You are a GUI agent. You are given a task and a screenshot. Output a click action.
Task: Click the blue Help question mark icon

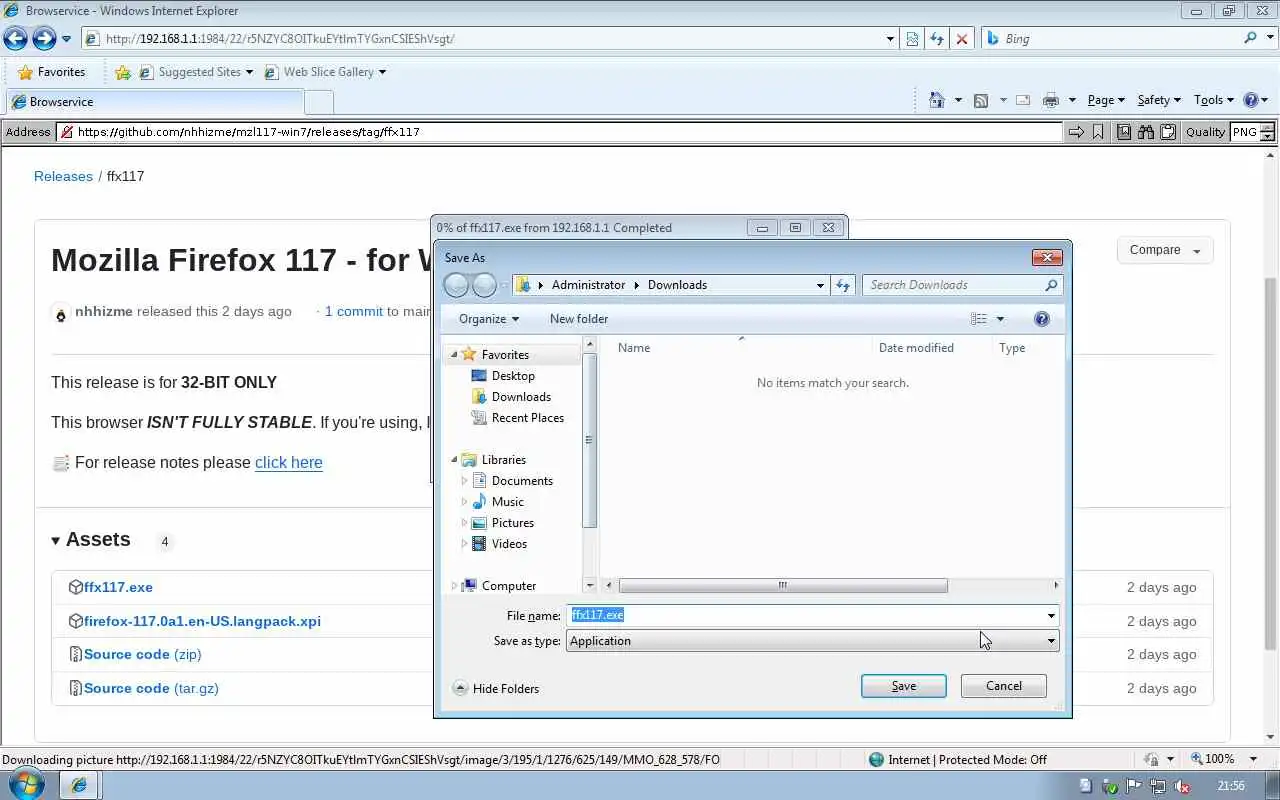(1250, 100)
